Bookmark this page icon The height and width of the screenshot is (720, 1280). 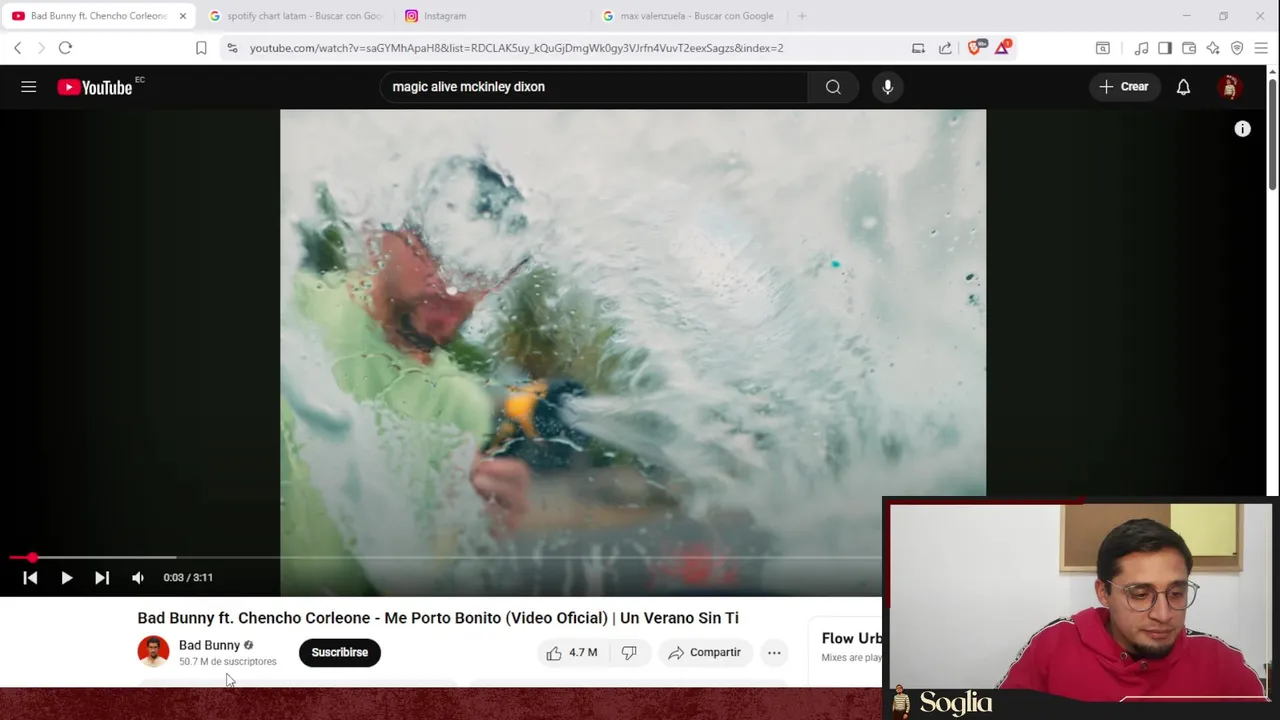tap(201, 48)
